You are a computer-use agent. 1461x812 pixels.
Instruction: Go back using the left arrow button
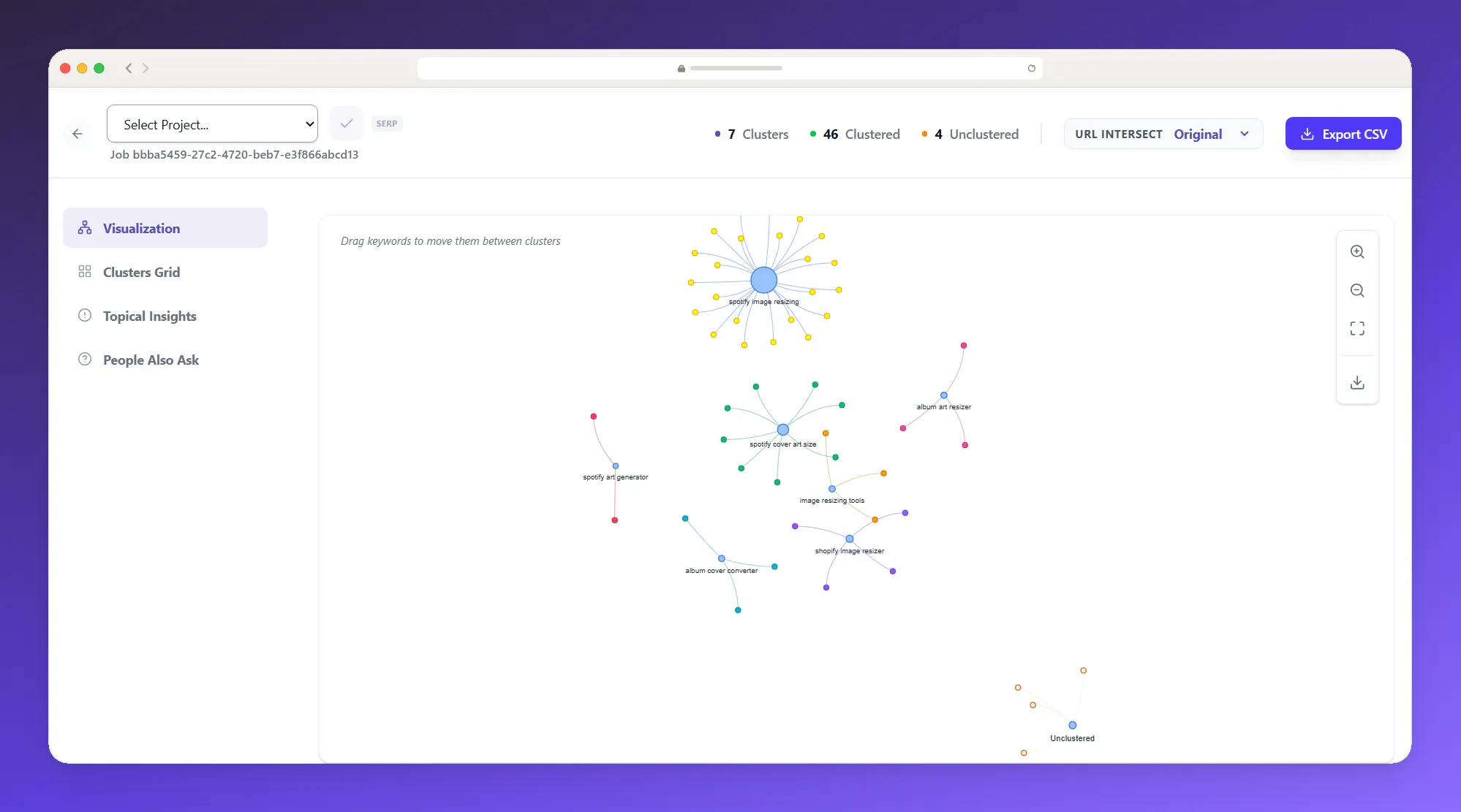click(78, 134)
